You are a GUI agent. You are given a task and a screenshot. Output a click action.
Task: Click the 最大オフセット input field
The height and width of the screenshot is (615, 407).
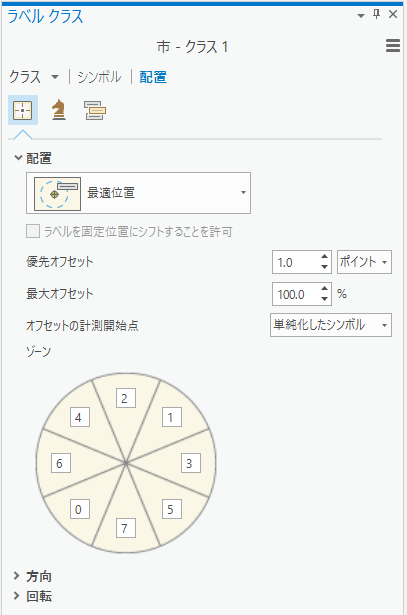click(296, 294)
